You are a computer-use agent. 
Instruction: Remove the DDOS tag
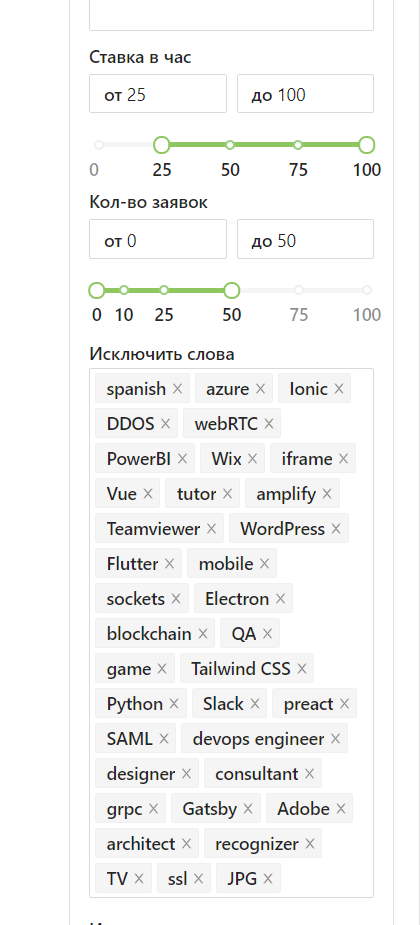[165, 424]
